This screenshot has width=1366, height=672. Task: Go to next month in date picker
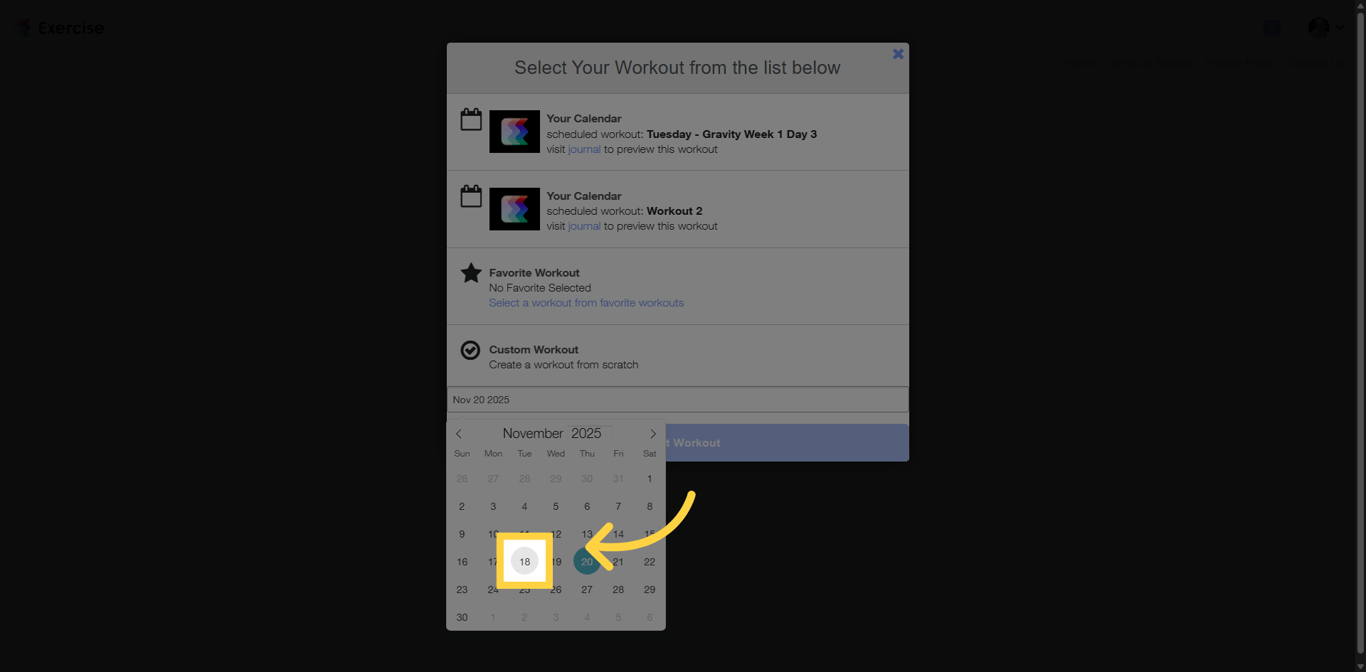click(x=653, y=434)
